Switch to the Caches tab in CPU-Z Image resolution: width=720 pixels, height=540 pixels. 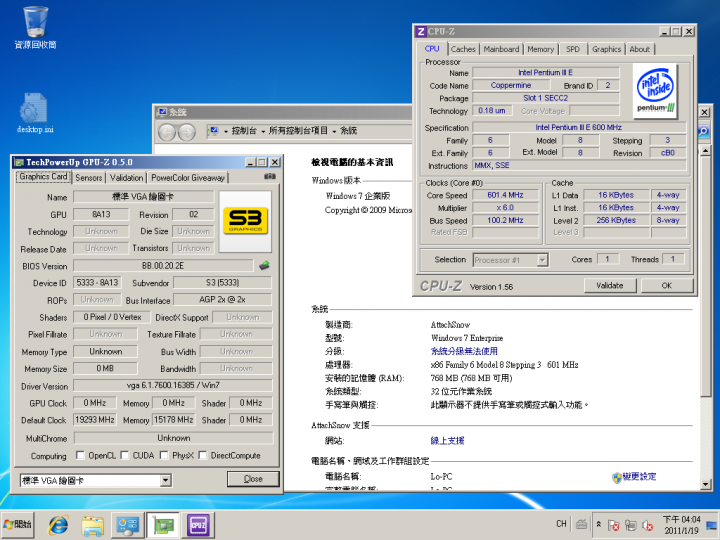coord(463,49)
